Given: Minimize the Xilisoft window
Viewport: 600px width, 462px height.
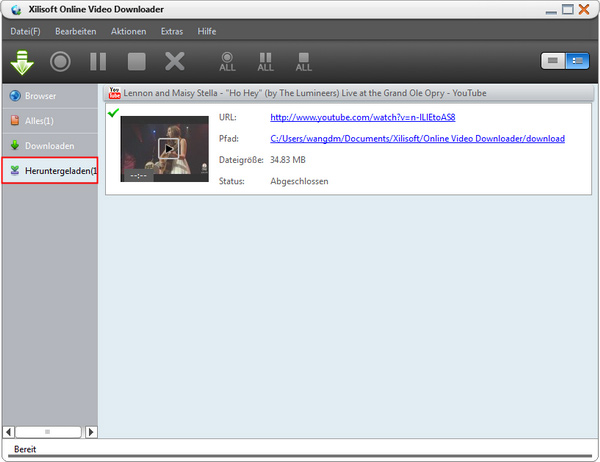Looking at the screenshot, I should 551,12.
